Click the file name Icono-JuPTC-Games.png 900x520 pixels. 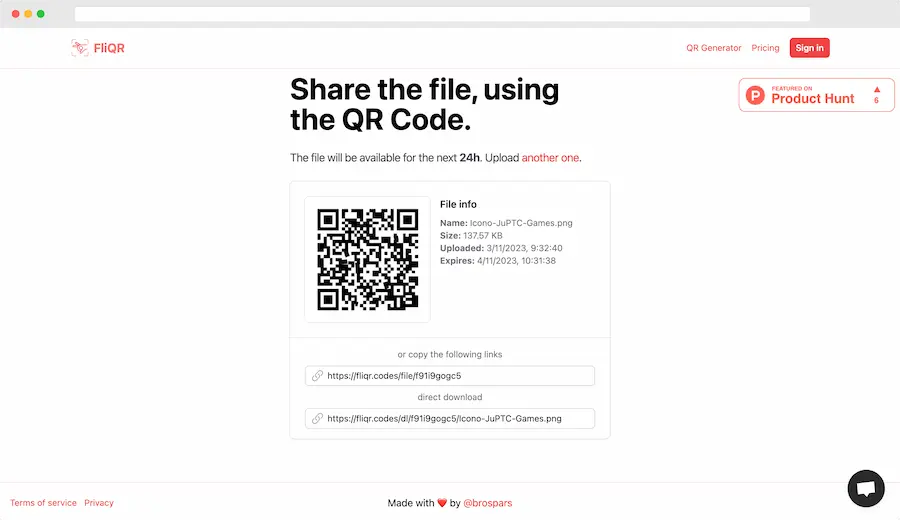point(521,223)
